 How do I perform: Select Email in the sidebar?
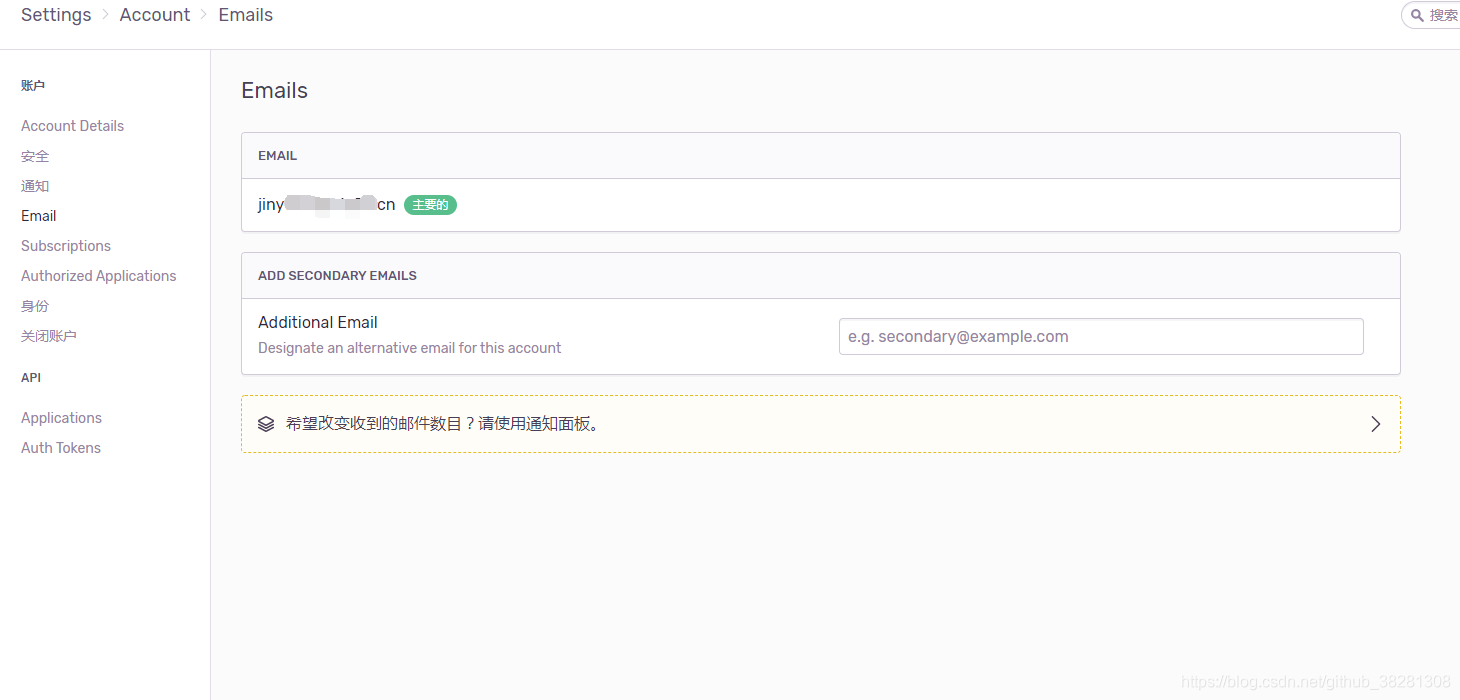pyautogui.click(x=39, y=216)
